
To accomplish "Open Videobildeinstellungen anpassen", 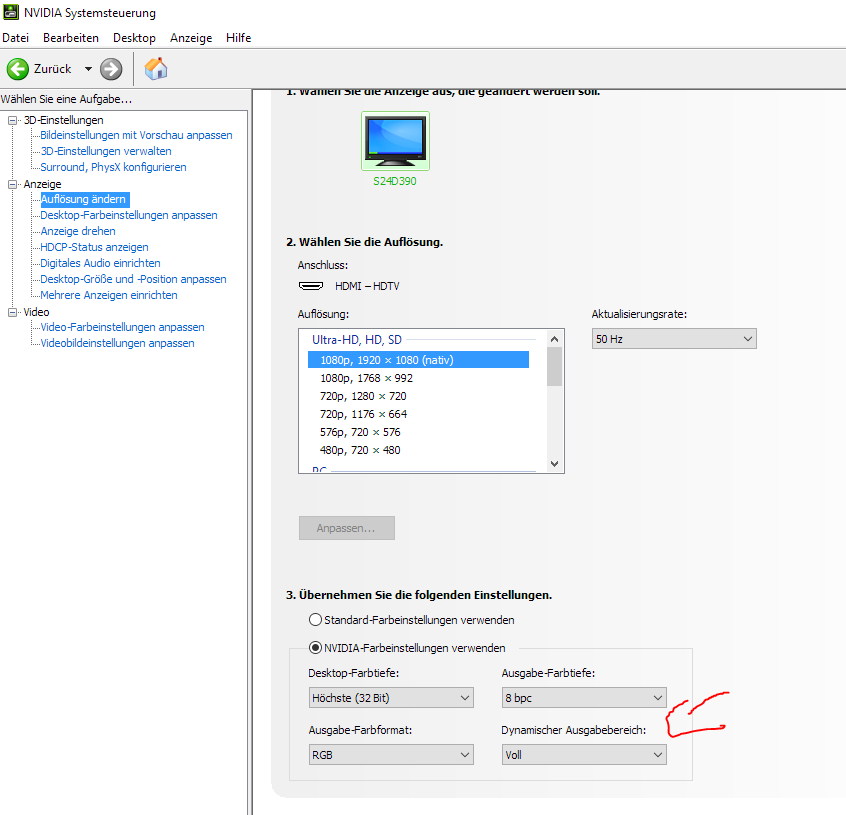I will pos(118,343).
